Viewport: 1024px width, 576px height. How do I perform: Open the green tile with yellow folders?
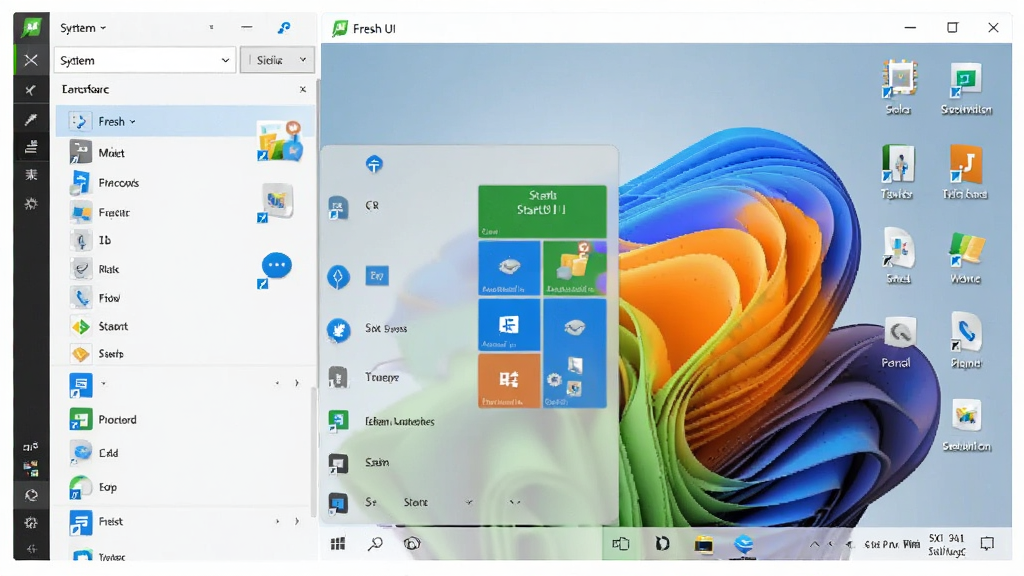tap(575, 268)
